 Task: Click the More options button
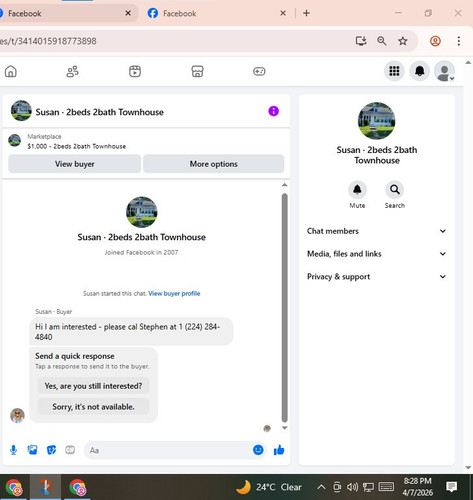pos(214,164)
